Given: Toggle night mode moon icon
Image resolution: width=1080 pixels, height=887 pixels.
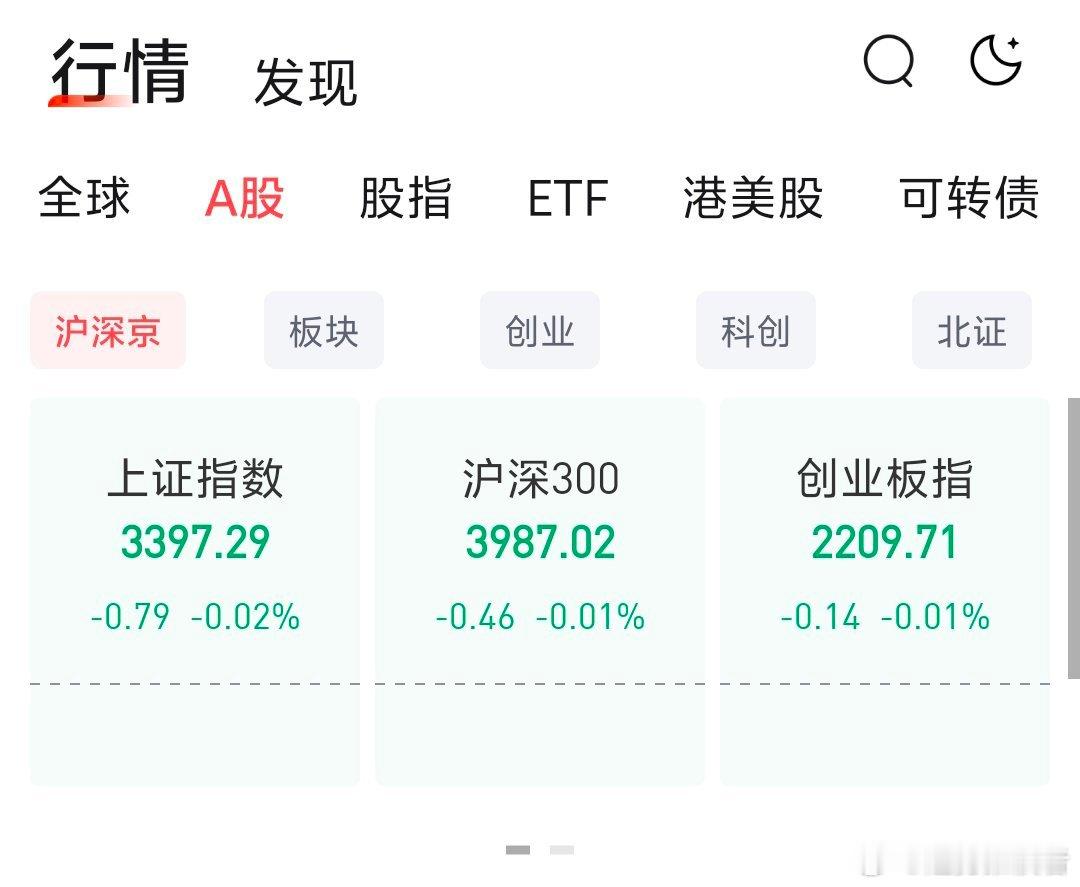Looking at the screenshot, I should point(995,60).
